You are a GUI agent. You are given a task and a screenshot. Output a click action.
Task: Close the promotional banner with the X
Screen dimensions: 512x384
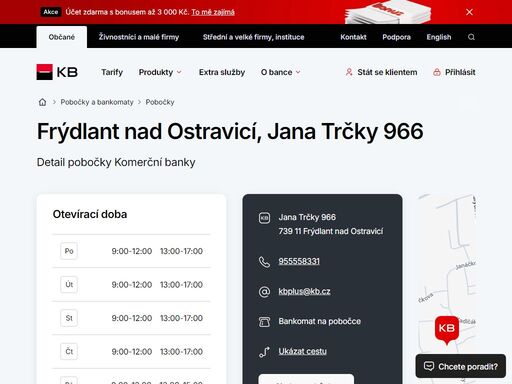click(x=469, y=12)
